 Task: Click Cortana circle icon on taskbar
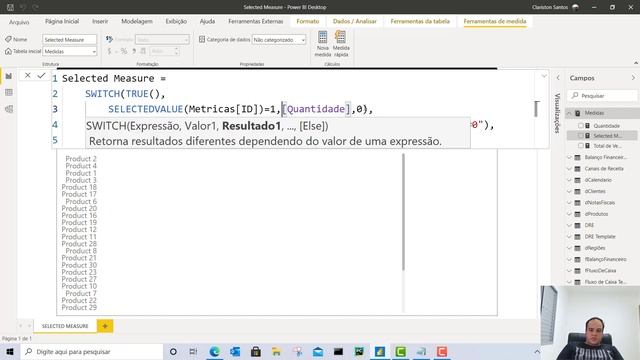pos(173,351)
